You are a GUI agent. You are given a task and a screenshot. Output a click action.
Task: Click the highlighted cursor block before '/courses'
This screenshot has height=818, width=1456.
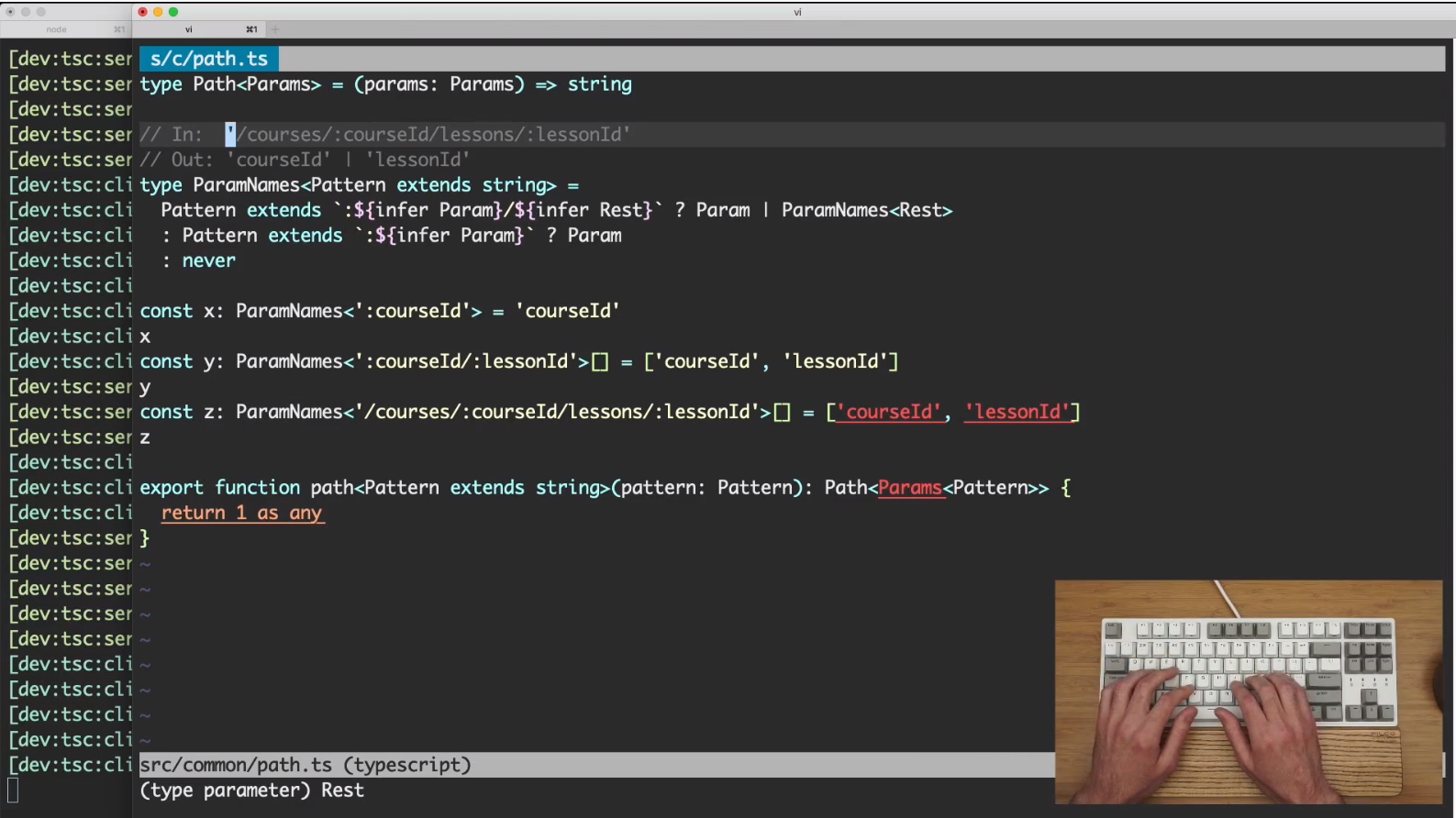point(231,135)
